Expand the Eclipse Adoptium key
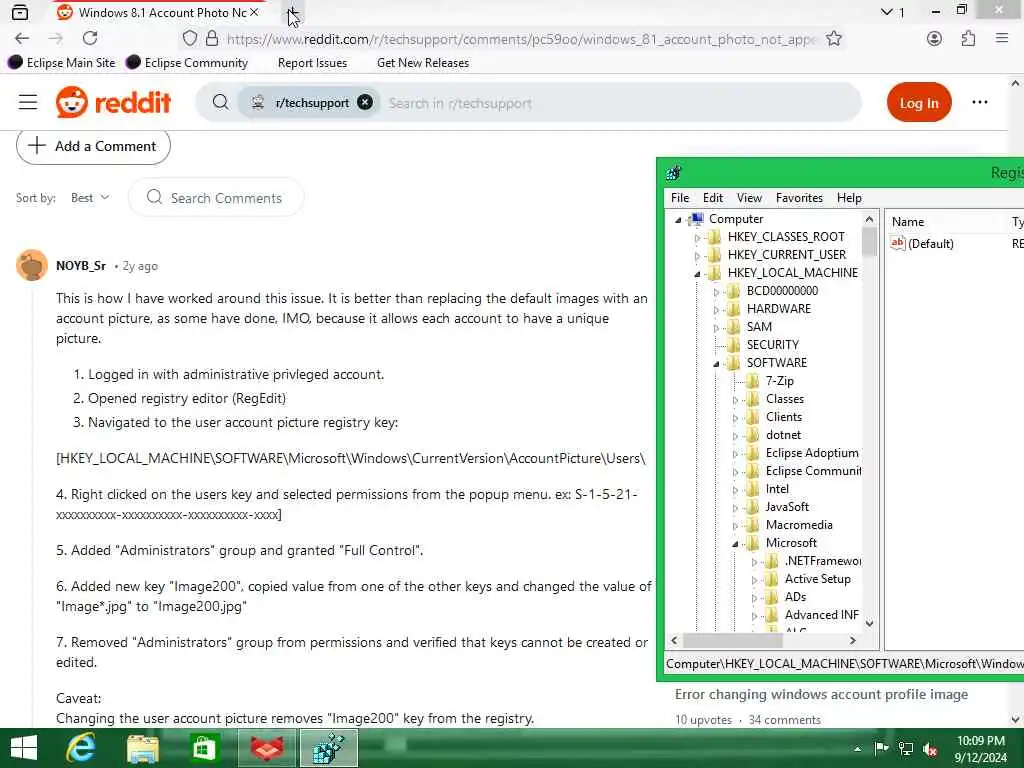1024x768 pixels. pos(735,454)
